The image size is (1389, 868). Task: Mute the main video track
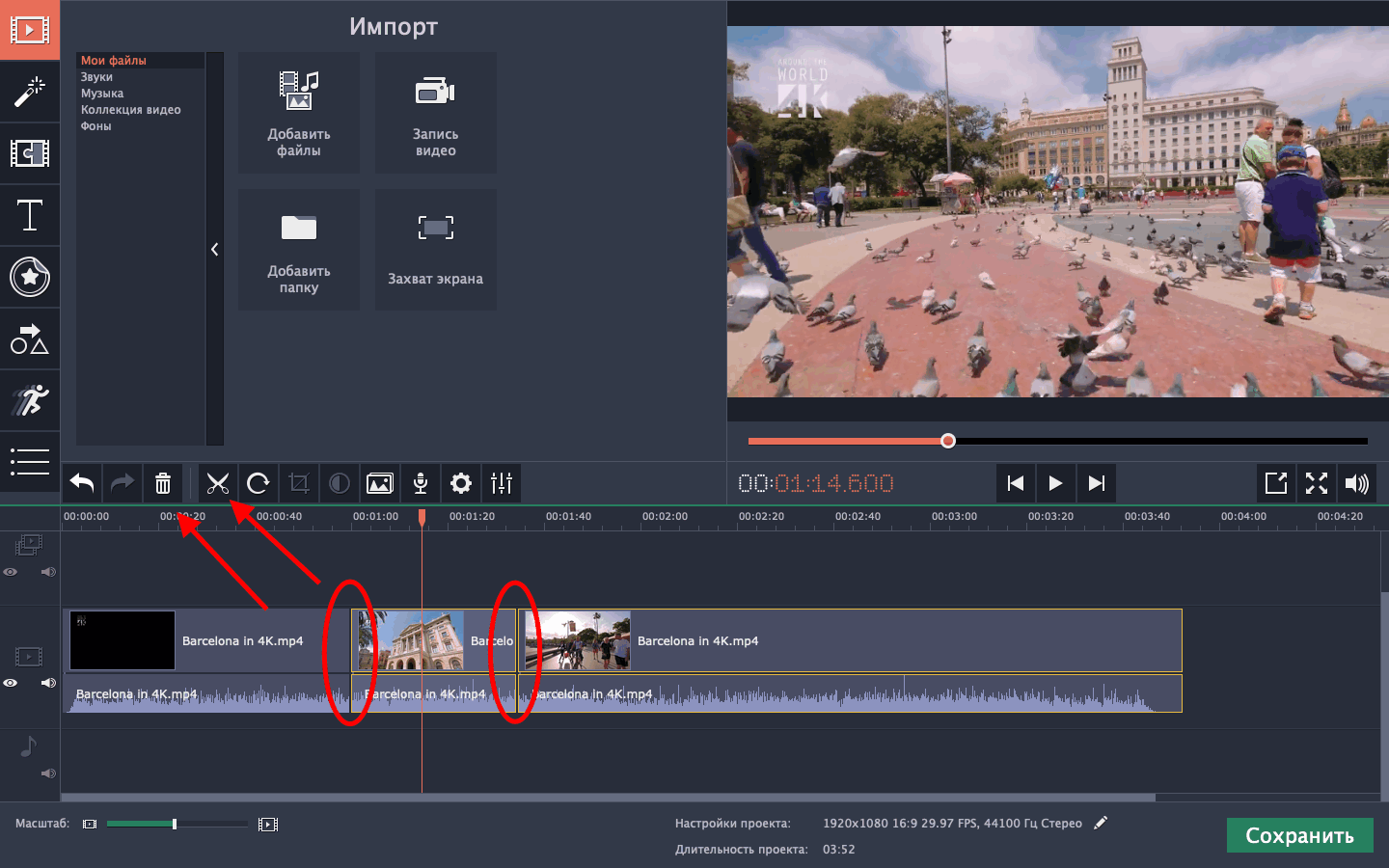(48, 683)
